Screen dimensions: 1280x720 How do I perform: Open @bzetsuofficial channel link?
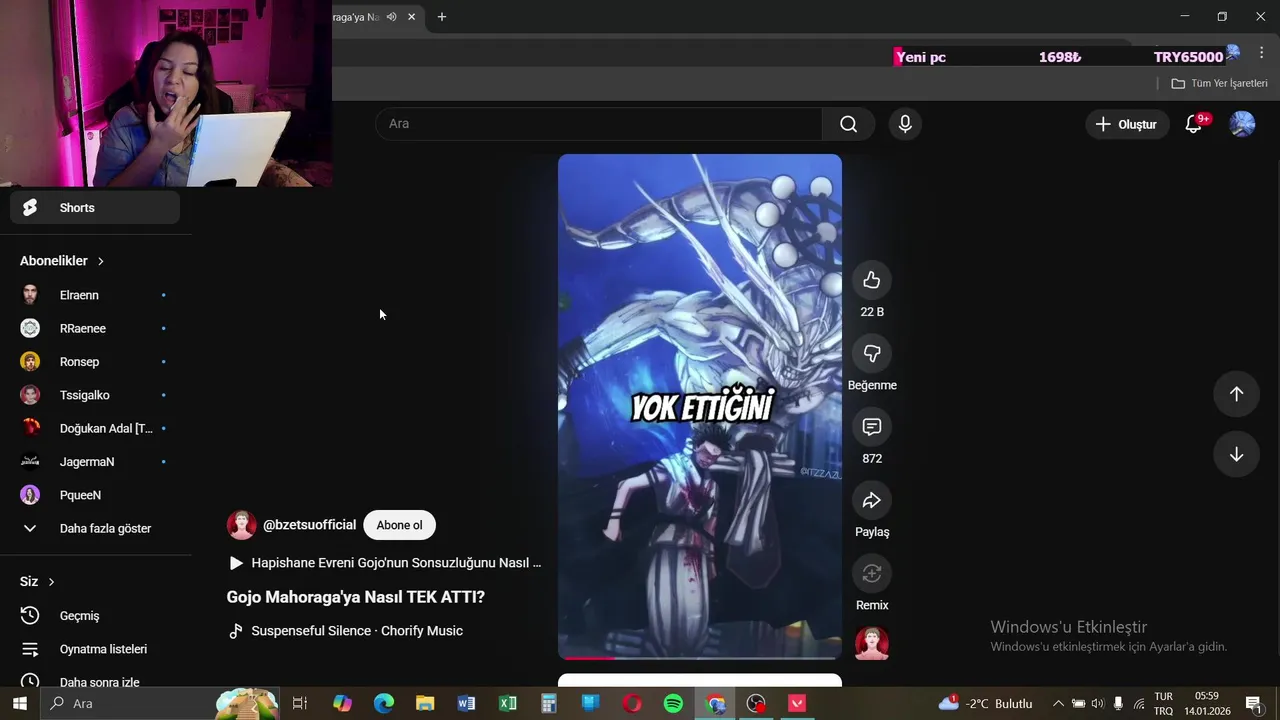[x=309, y=525]
